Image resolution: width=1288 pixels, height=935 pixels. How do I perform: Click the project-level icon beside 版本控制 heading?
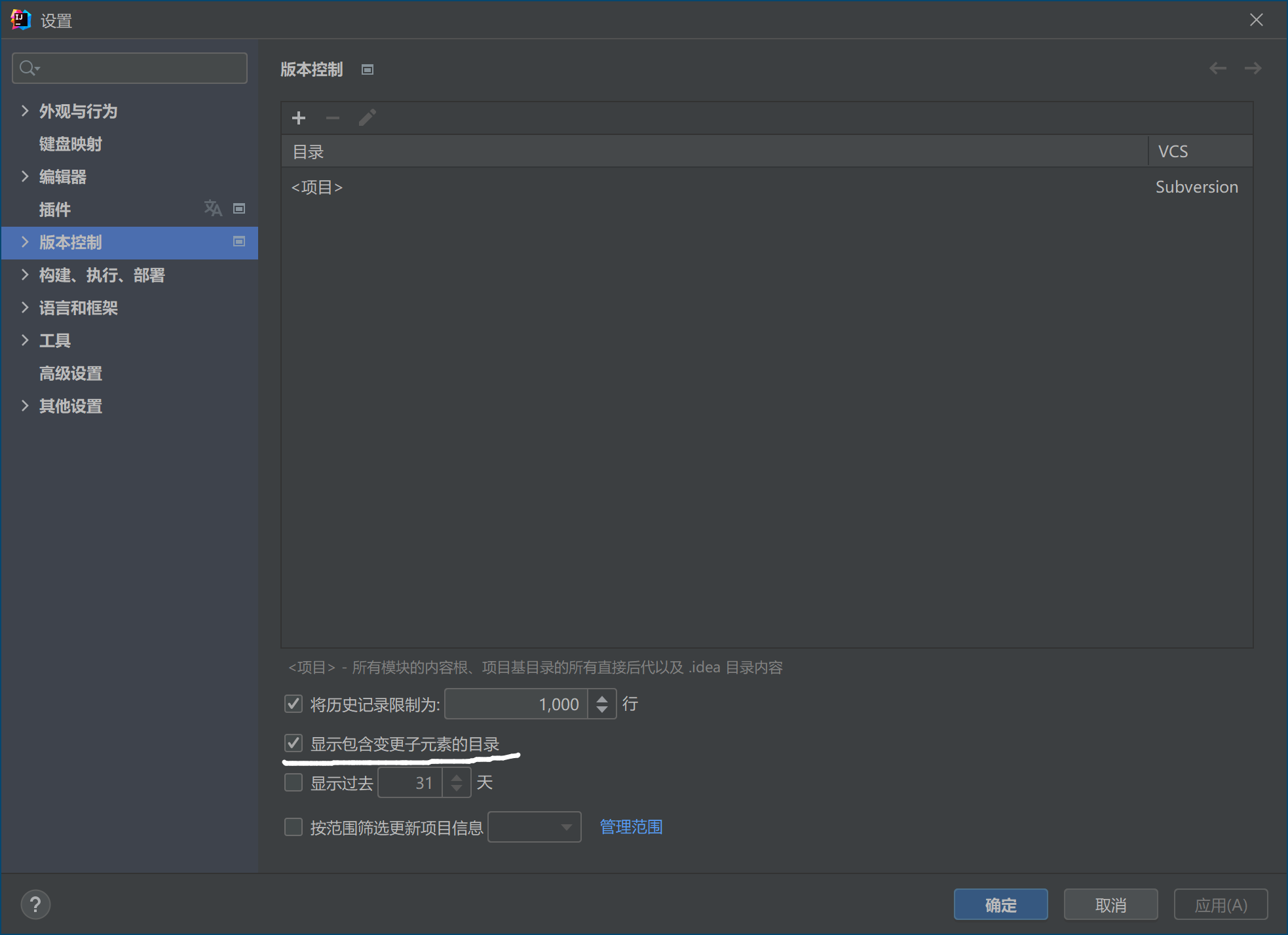click(x=368, y=69)
